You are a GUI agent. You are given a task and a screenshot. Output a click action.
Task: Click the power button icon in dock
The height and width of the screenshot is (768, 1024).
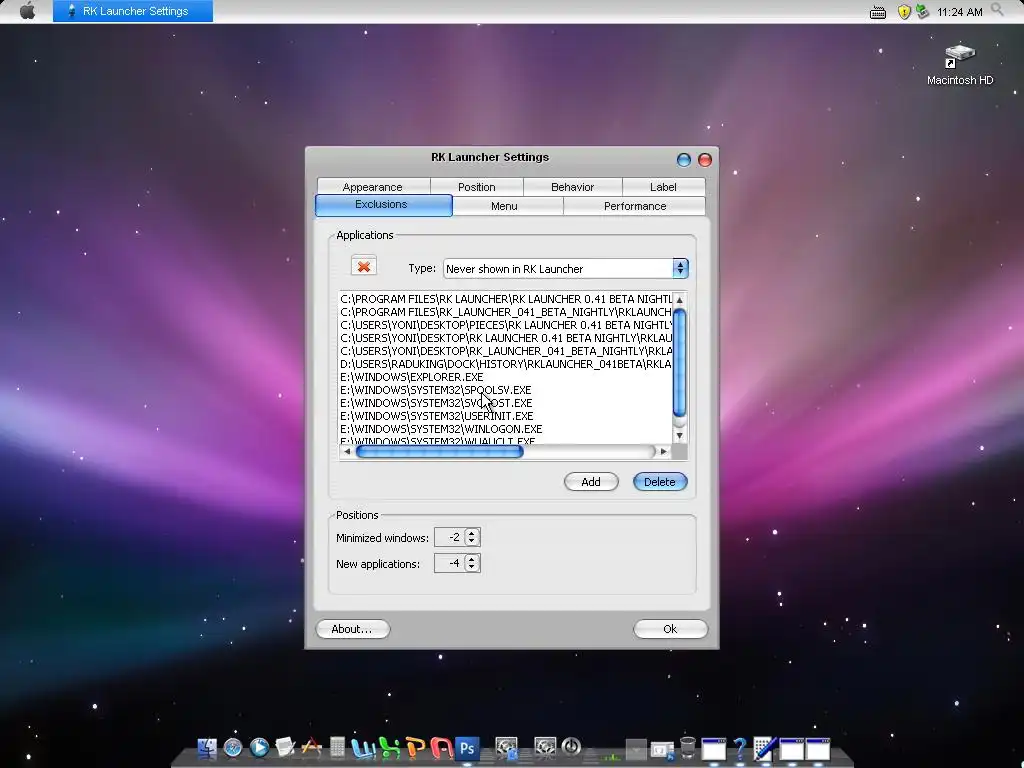[x=571, y=747]
